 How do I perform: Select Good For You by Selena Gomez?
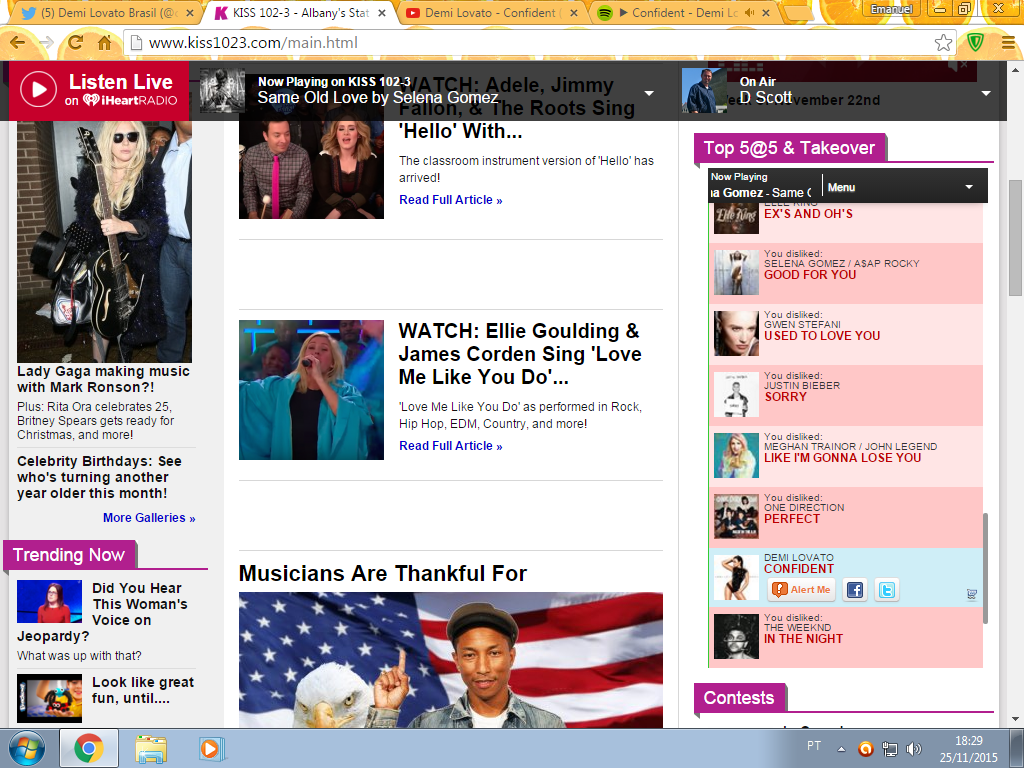(846, 273)
